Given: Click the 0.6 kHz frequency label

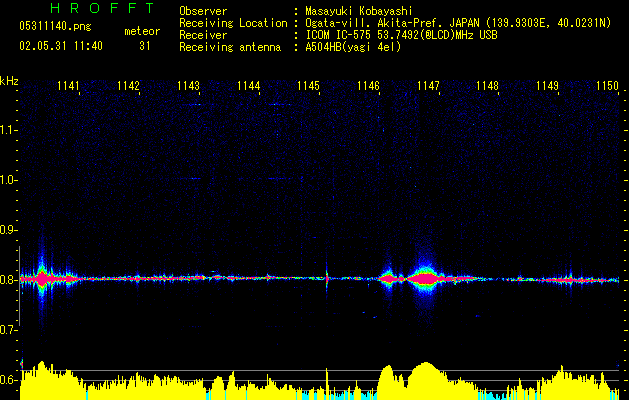Looking at the screenshot, I should (x=7, y=380).
